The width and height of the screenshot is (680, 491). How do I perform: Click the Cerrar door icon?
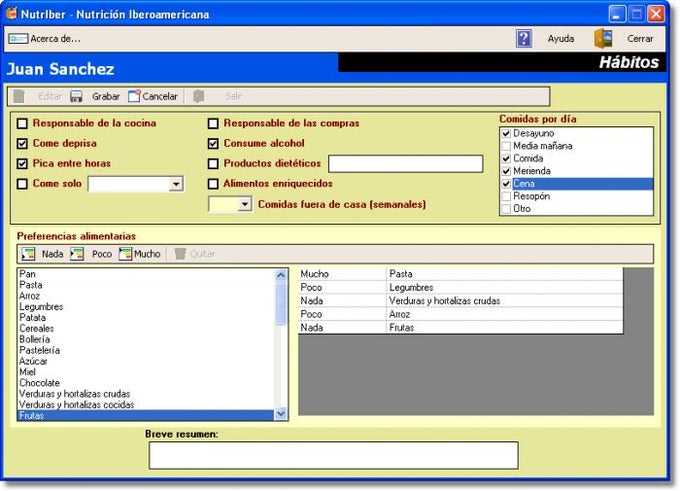click(603, 39)
